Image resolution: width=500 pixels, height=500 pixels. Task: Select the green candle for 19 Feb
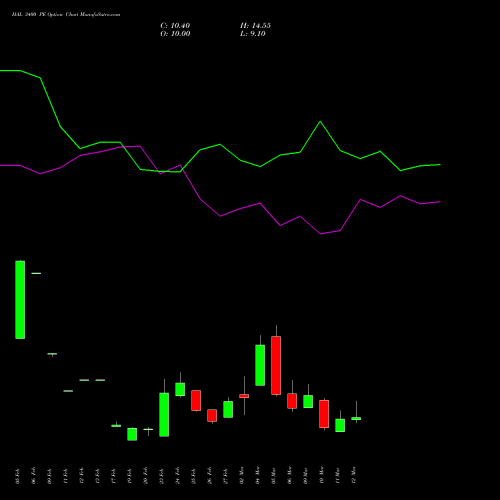(132, 434)
